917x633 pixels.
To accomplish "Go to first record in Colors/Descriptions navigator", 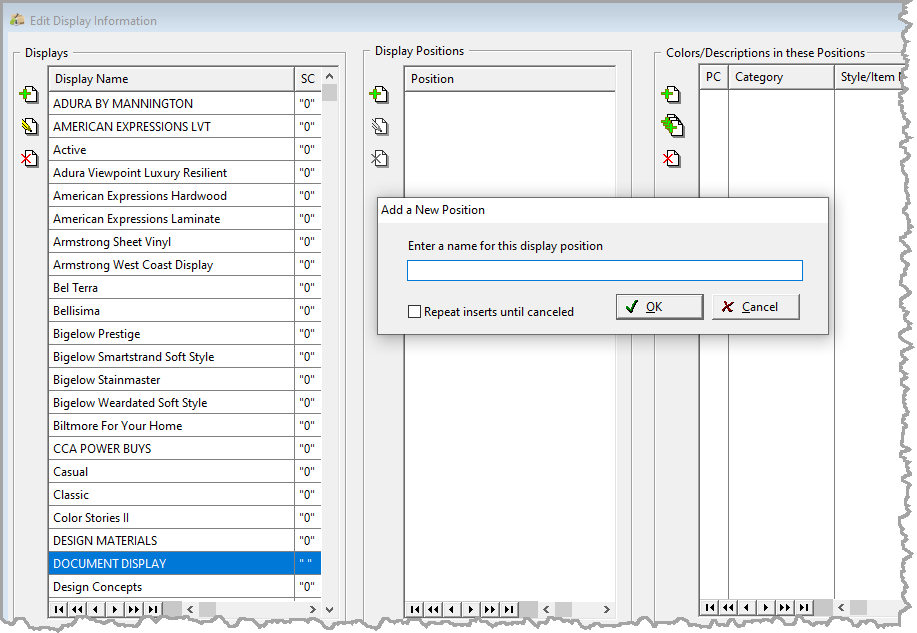I will point(709,607).
